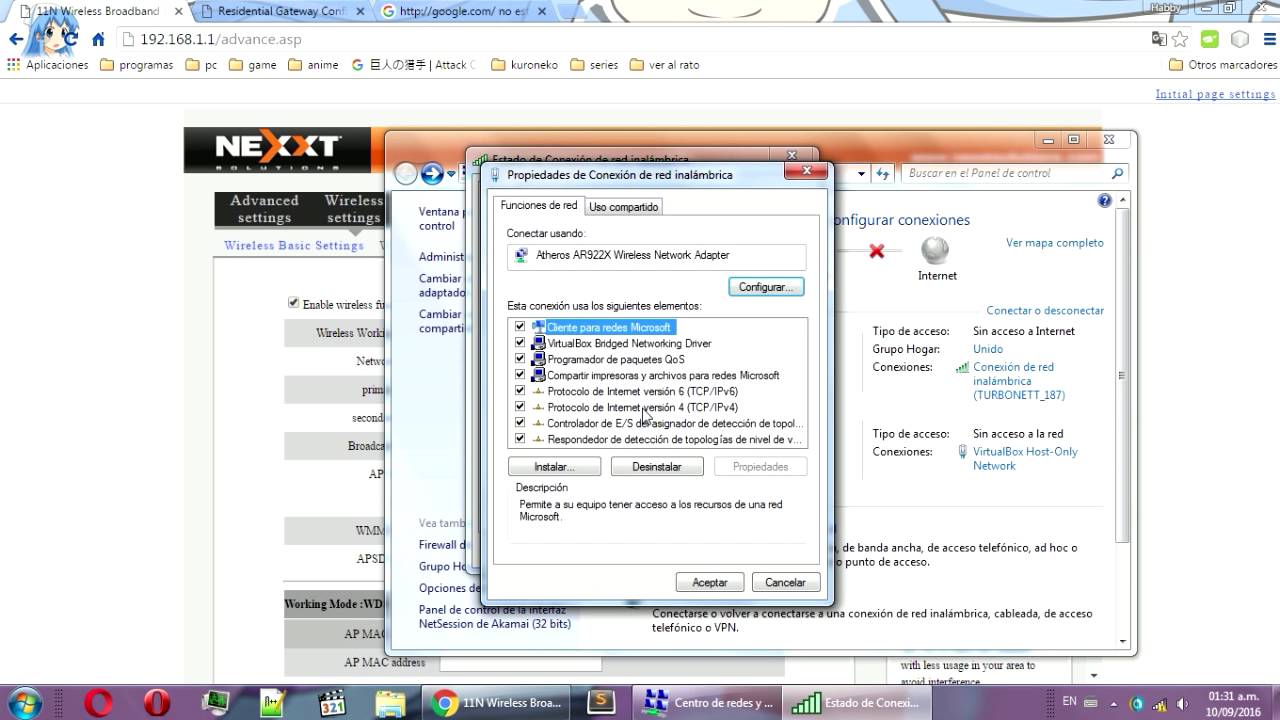Open the ver al rato bookmark folder

(x=665, y=65)
